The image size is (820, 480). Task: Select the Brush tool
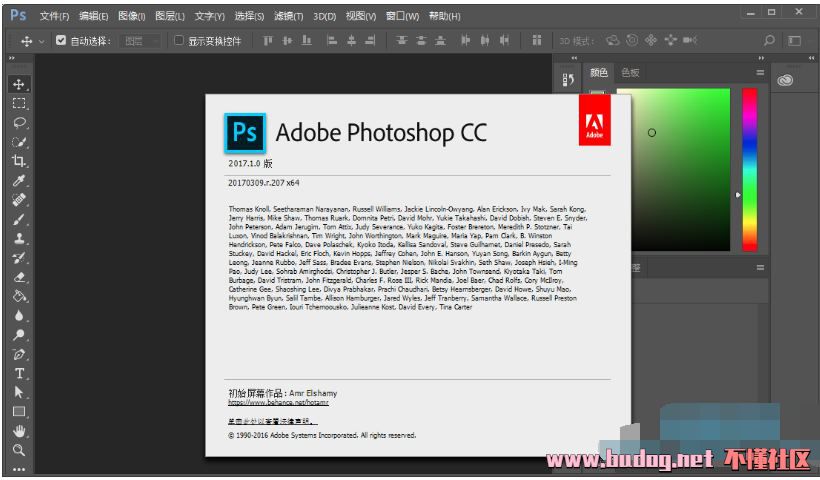coord(19,219)
